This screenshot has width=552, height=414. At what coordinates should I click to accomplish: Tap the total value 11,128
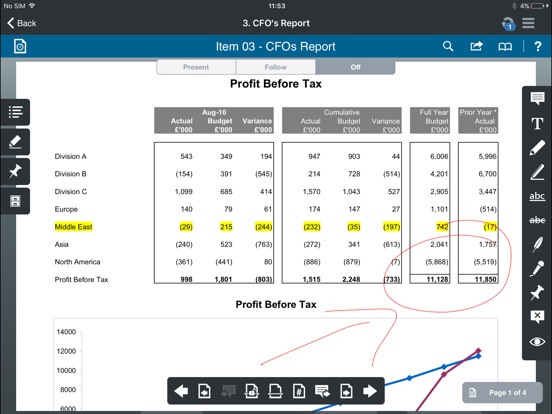tap(437, 280)
